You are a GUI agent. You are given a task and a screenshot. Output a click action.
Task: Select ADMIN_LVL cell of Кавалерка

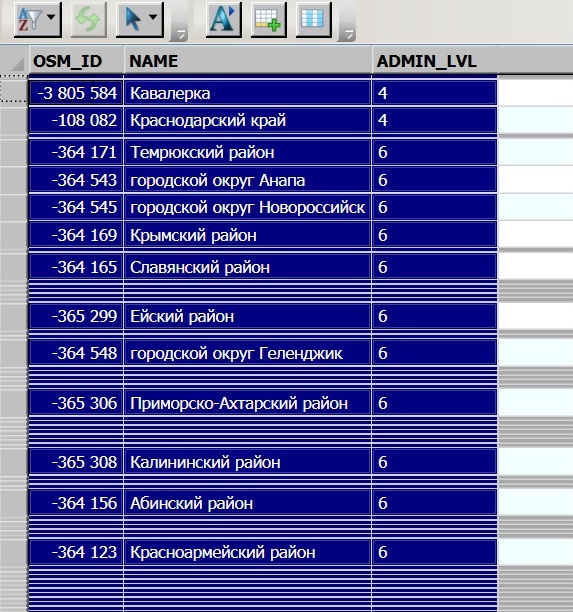click(434, 93)
